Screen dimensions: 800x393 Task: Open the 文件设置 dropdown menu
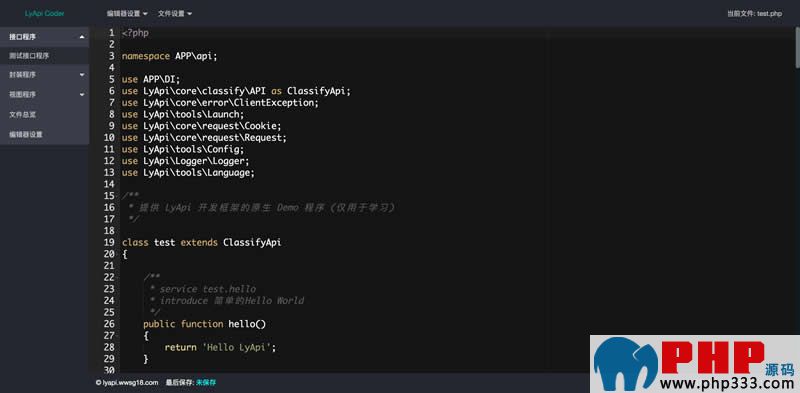175,14
